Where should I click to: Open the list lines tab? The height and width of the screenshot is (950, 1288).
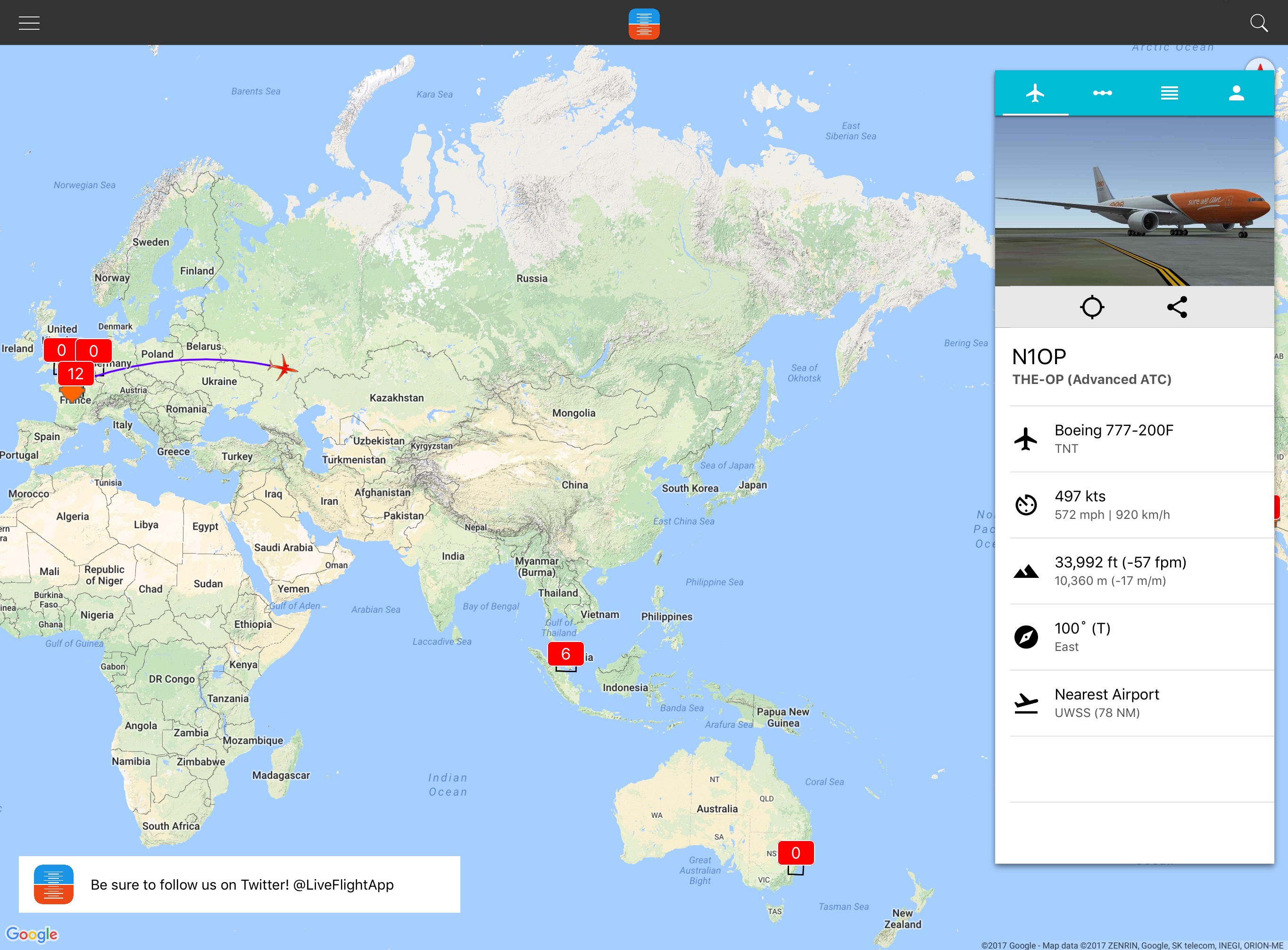[1169, 93]
